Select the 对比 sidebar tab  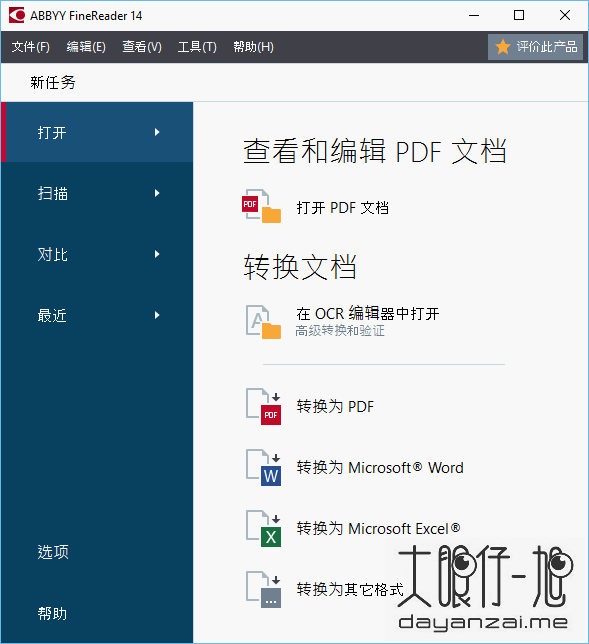point(97,254)
